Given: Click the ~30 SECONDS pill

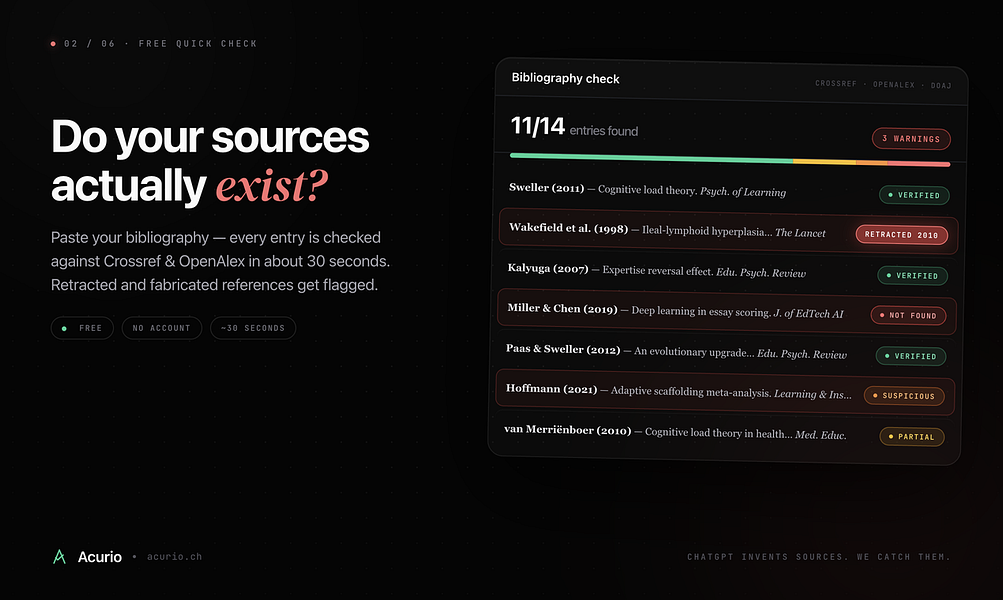Looking at the screenshot, I should tap(253, 328).
